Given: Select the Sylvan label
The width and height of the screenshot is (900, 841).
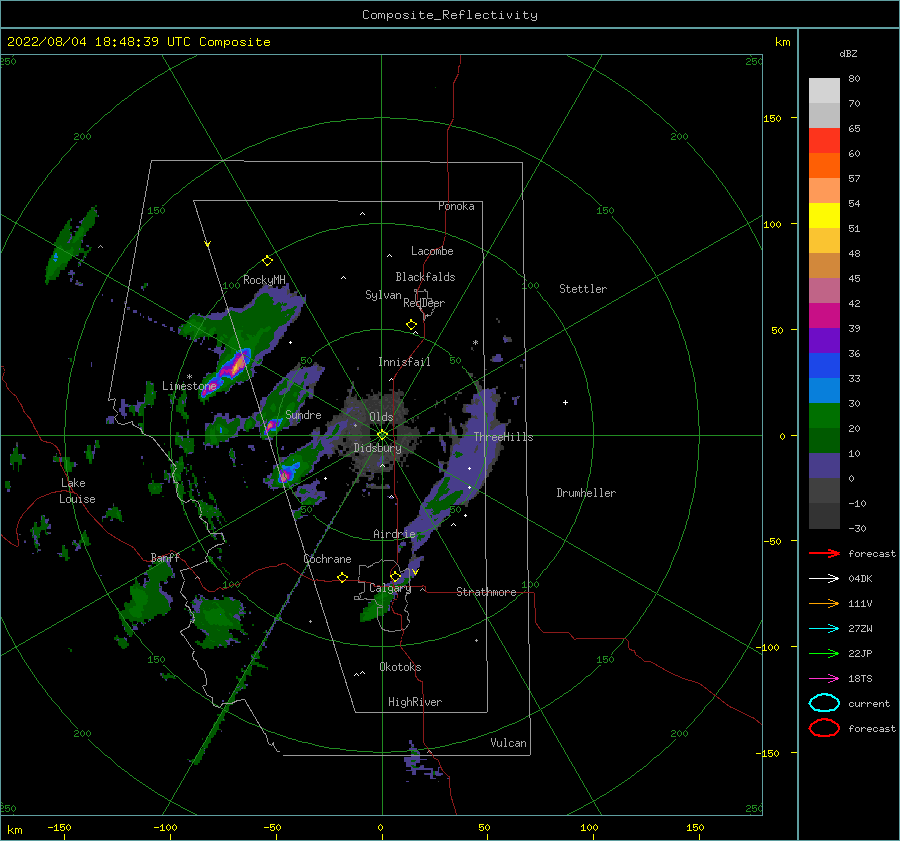Looking at the screenshot, I should (x=383, y=295).
